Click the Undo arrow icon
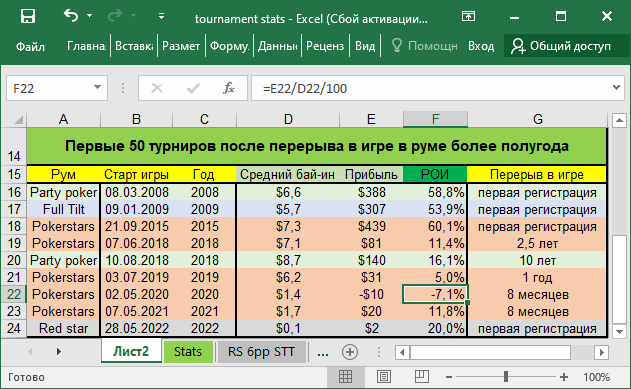 pyautogui.click(x=71, y=16)
